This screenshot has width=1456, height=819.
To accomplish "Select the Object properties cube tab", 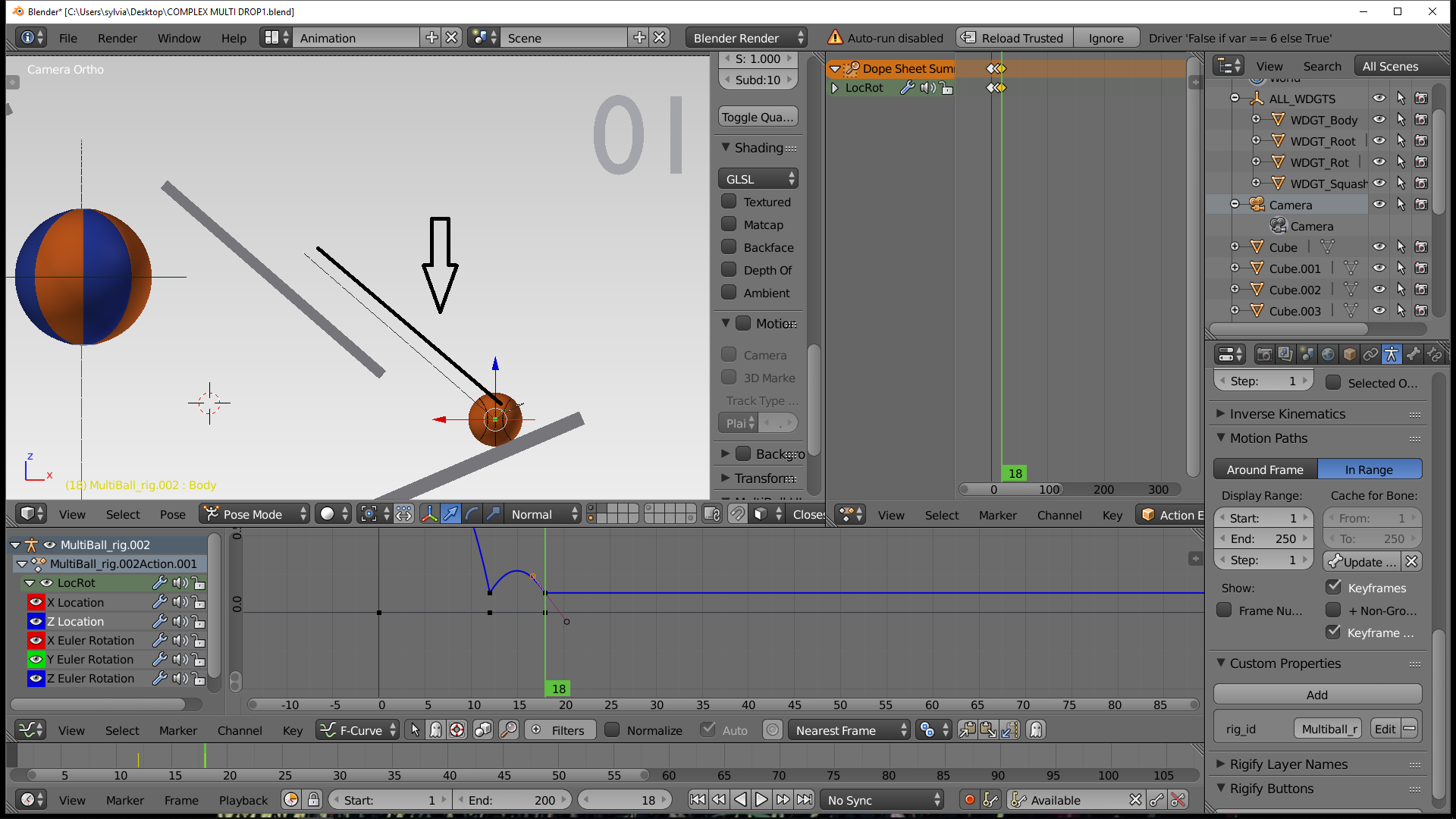I will 1350,354.
